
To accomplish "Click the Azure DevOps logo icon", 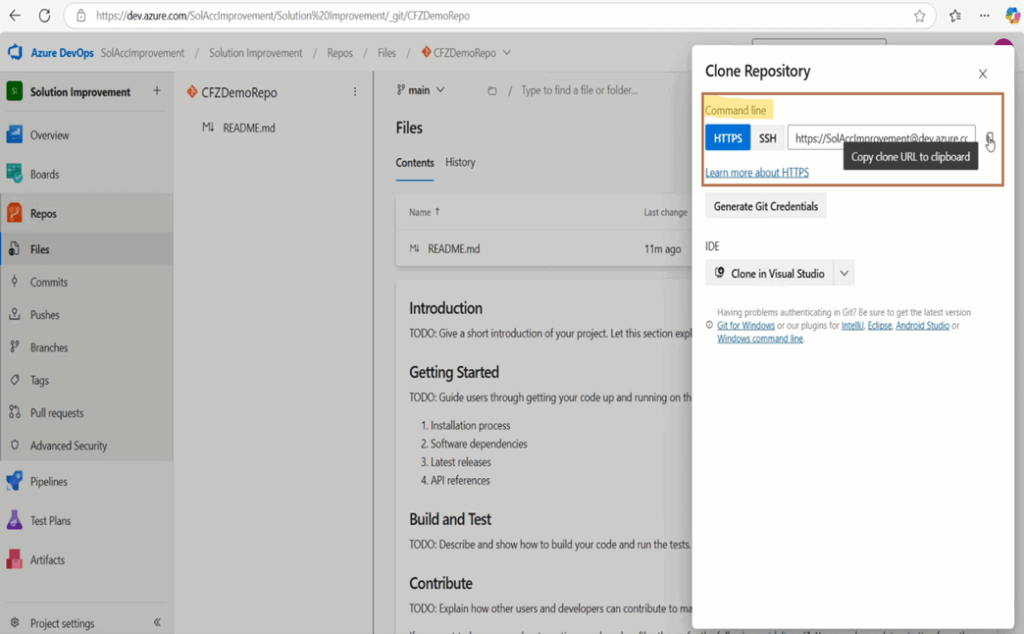I will tap(15, 52).
